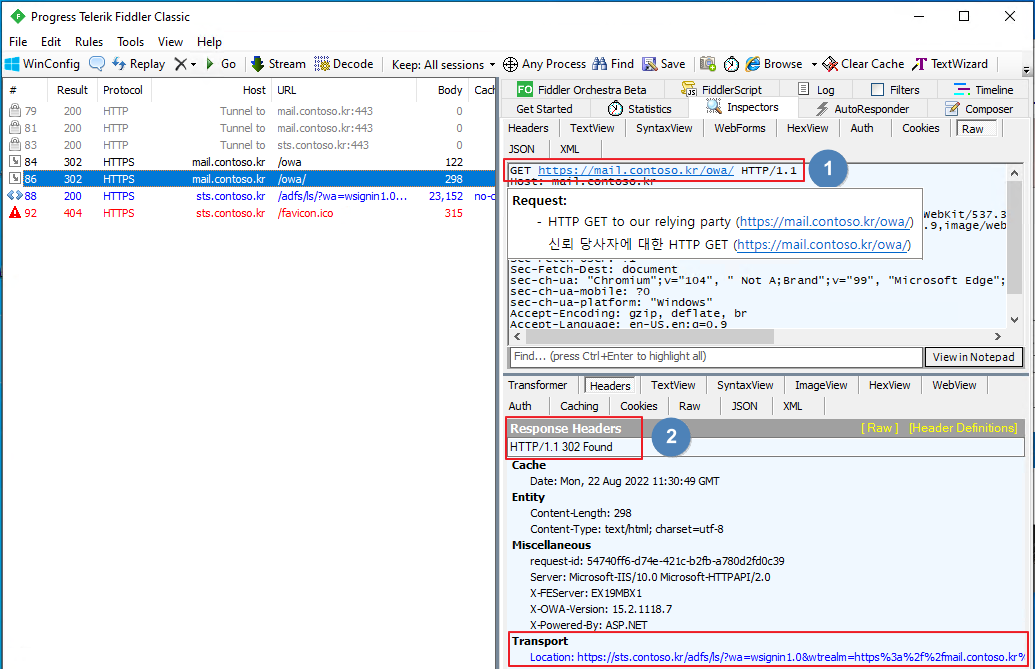Select session 83 tunnel to sts.contoso.kr:443

coord(250,144)
